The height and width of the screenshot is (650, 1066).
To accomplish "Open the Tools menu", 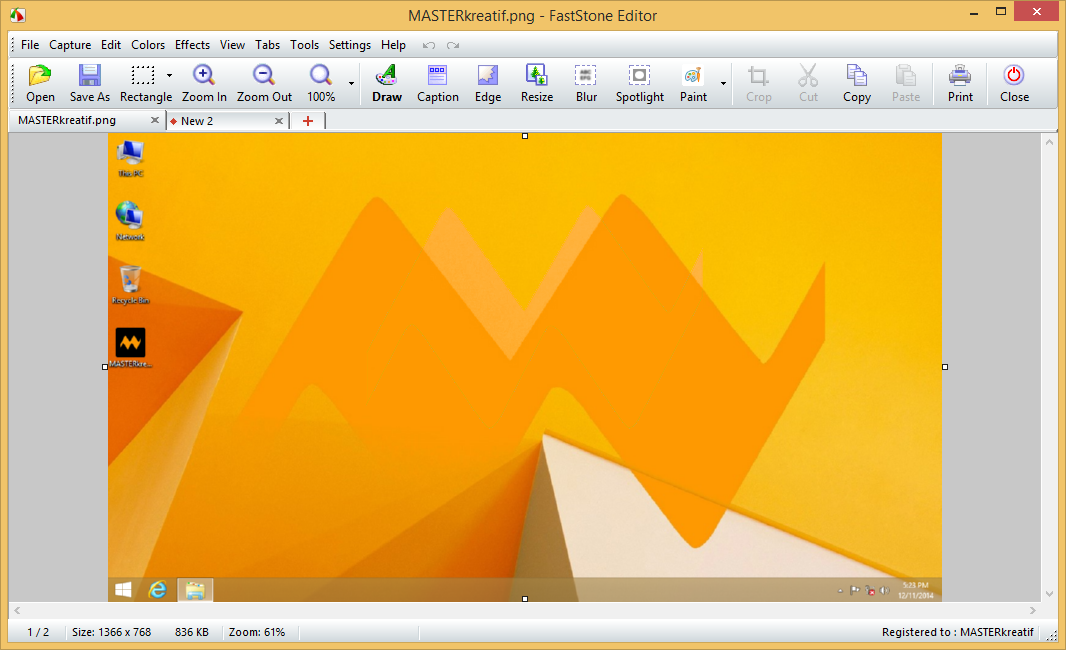I will pyautogui.click(x=304, y=45).
